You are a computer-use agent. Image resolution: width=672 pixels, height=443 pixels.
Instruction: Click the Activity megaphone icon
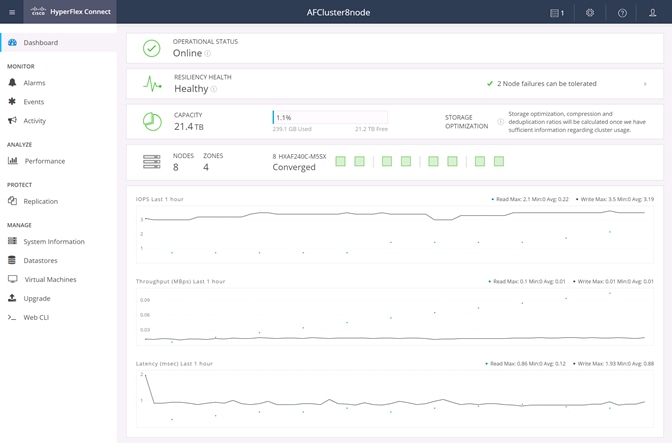click(x=12, y=120)
